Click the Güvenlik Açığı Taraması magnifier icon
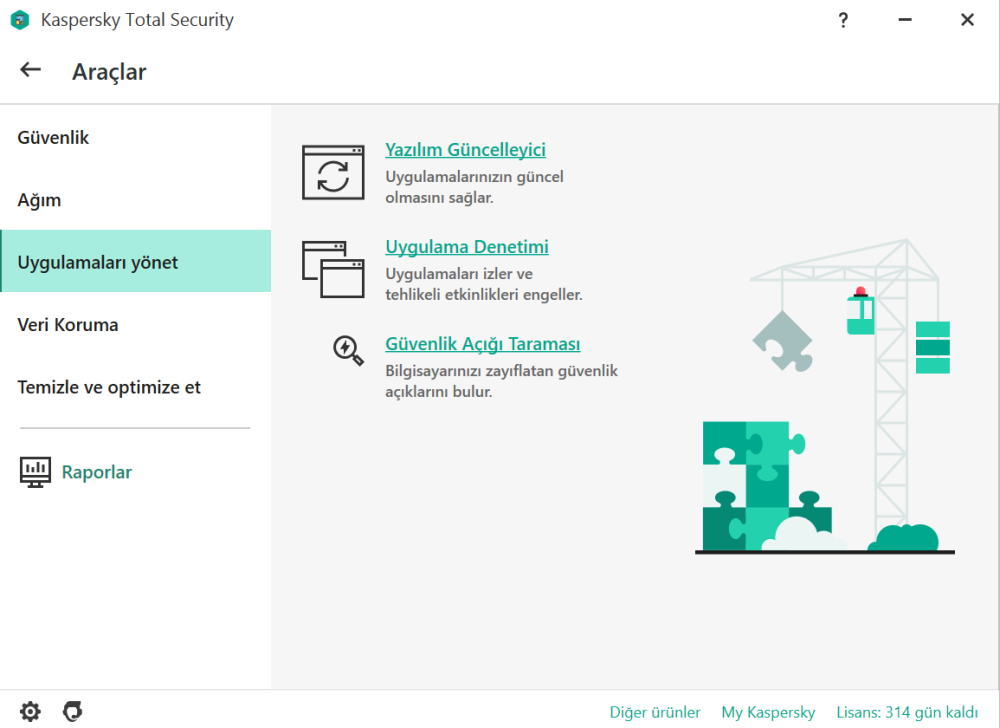The image size is (1000, 728). [x=348, y=350]
